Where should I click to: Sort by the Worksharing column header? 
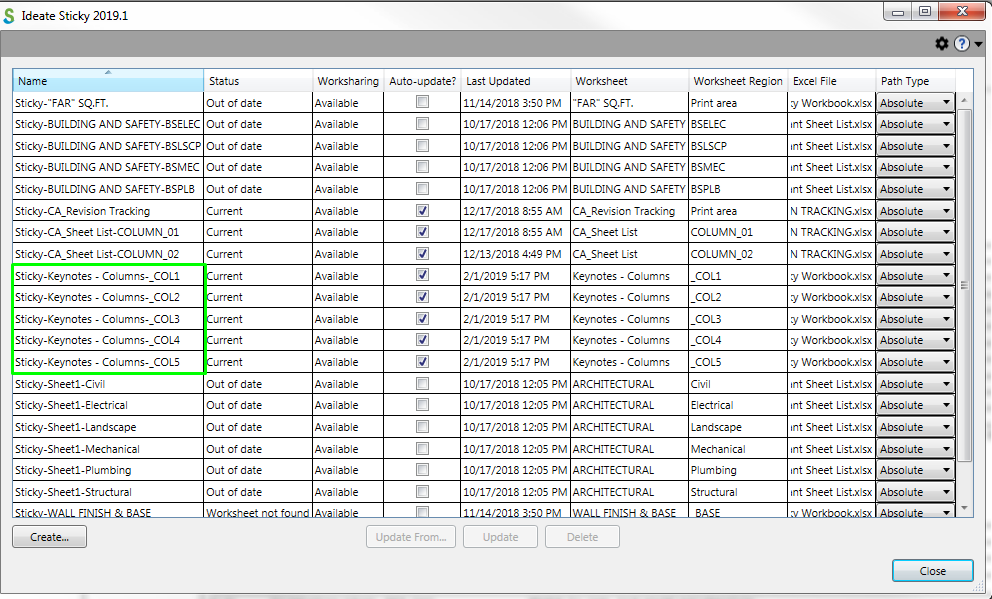348,80
